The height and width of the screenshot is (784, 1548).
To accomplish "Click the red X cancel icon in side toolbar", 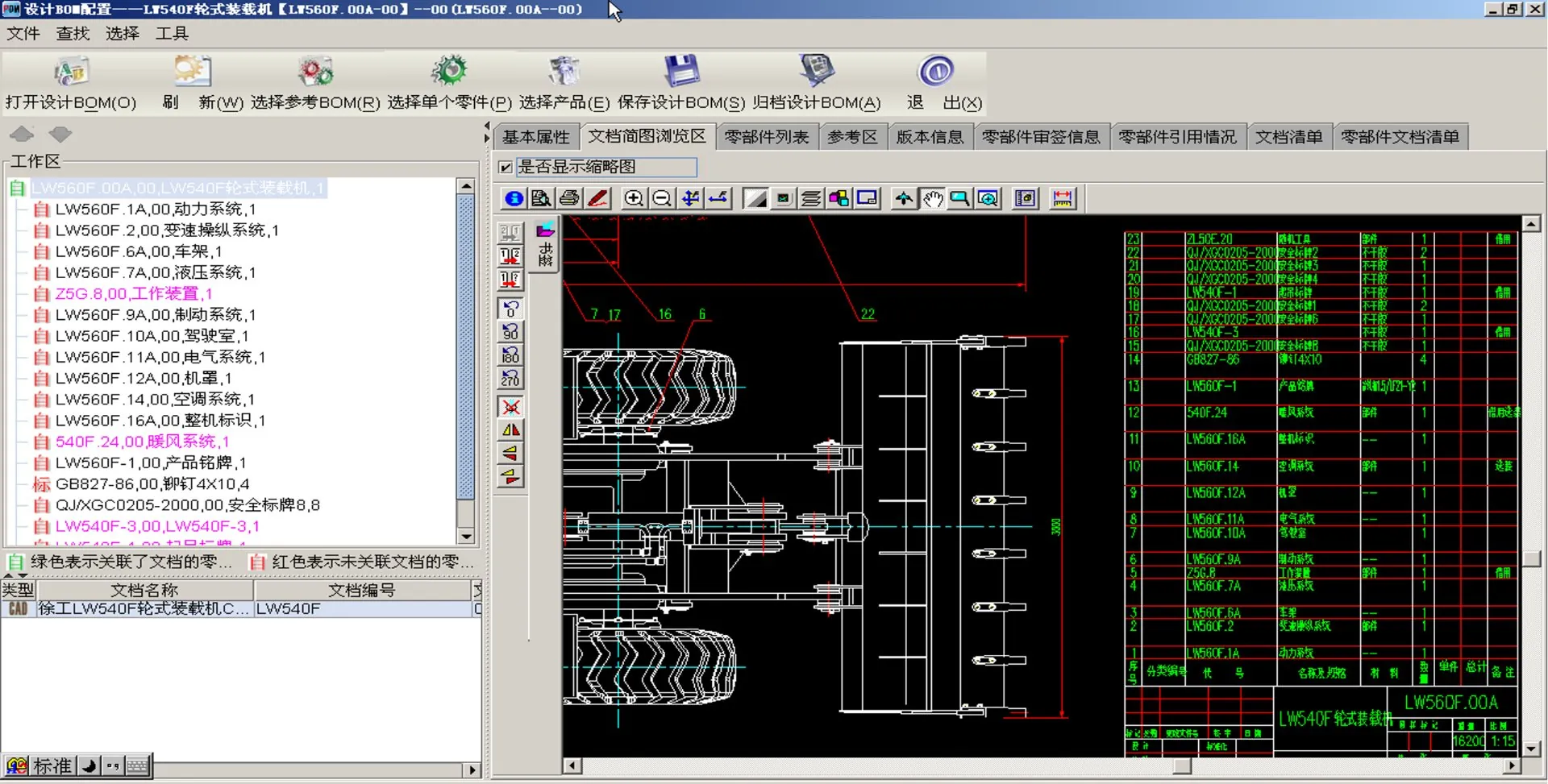I will tap(510, 407).
